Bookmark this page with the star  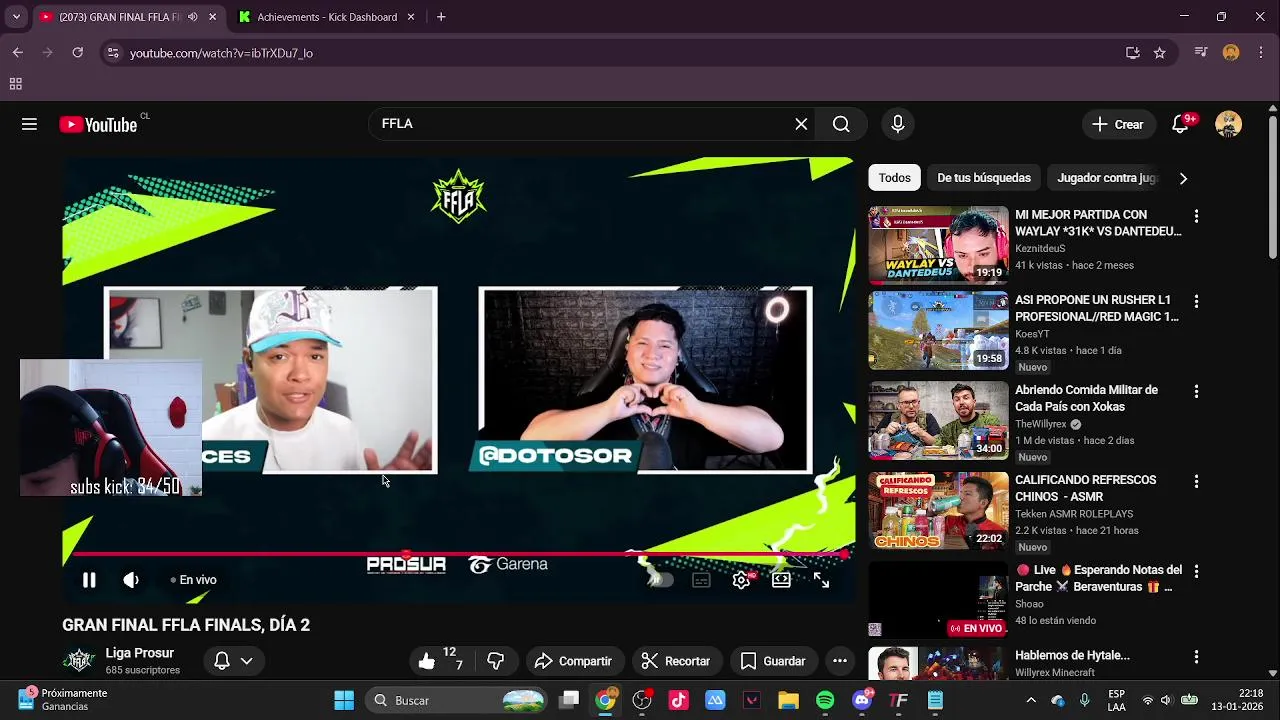pos(1159,53)
